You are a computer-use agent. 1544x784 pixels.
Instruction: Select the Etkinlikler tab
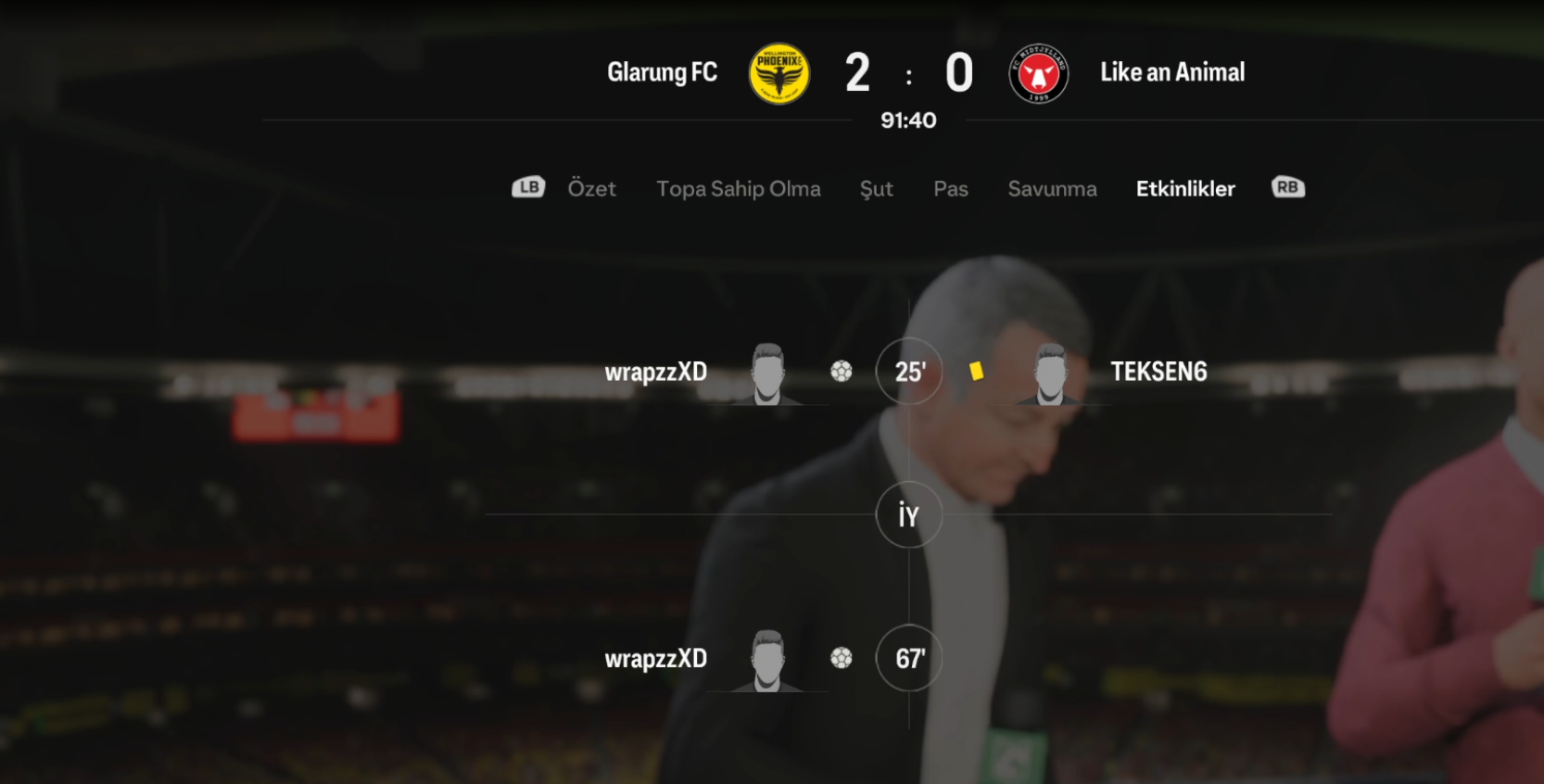[1185, 189]
